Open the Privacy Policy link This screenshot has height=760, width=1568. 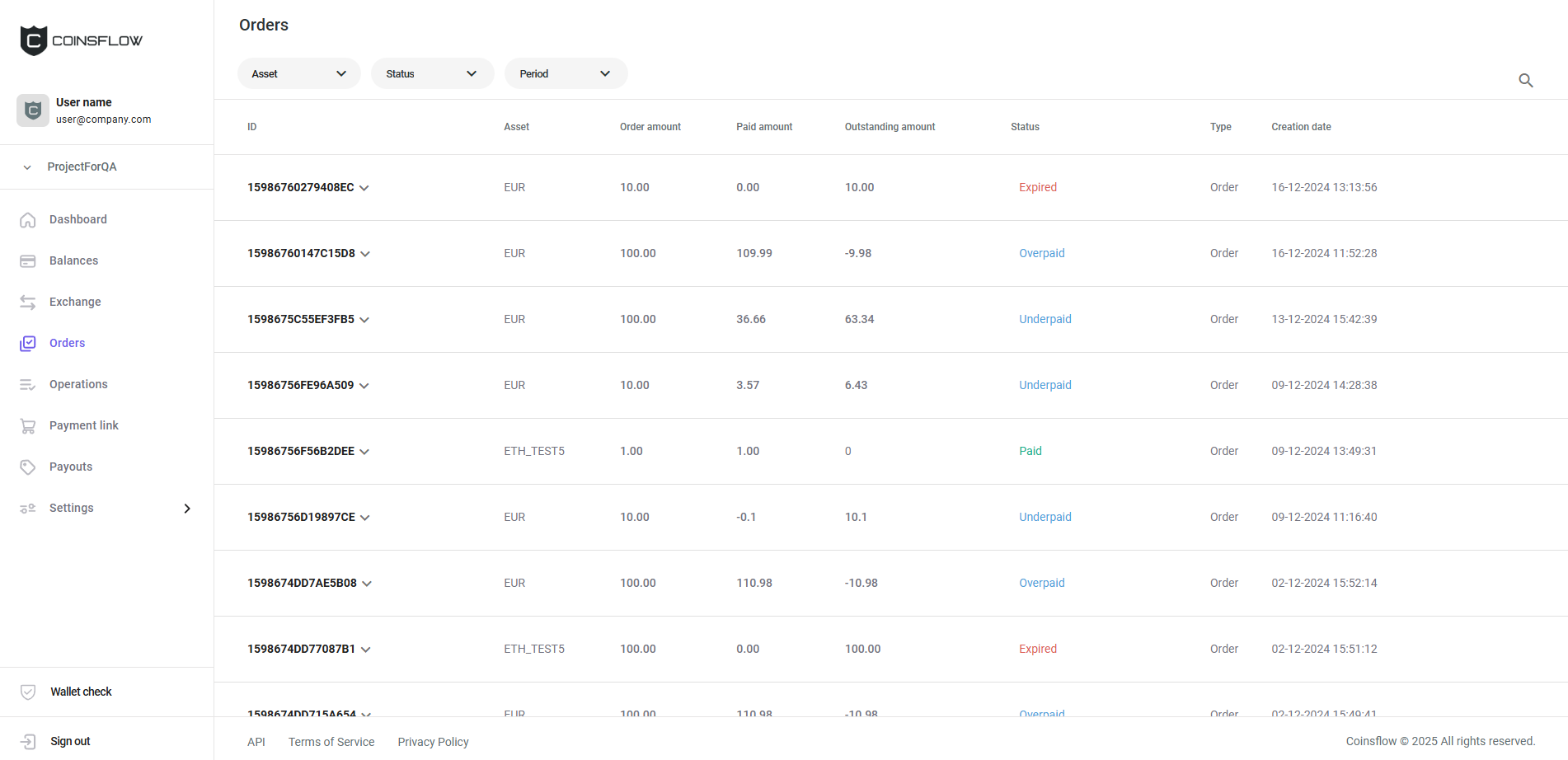coord(433,742)
